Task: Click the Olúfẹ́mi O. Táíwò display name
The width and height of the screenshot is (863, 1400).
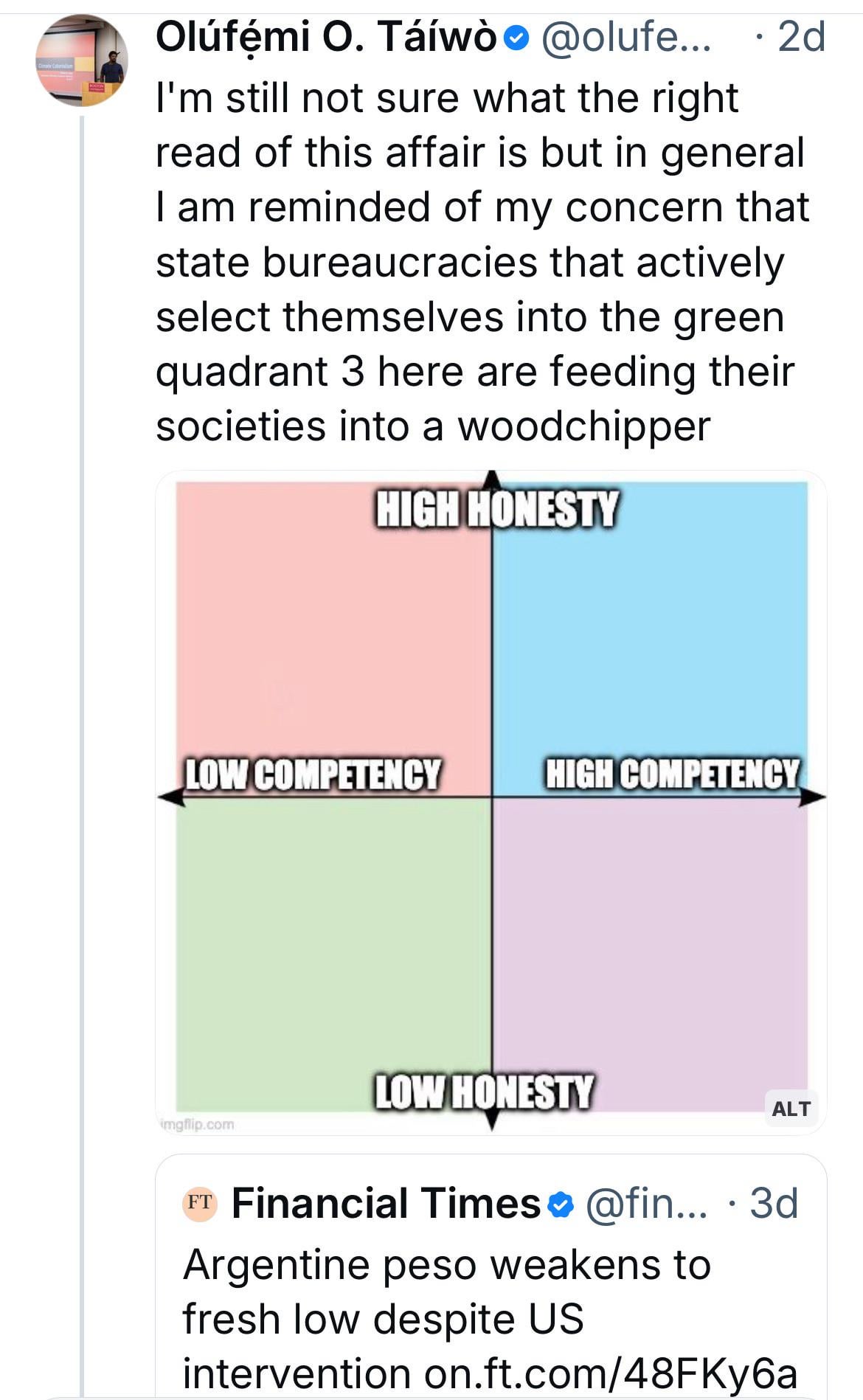Action: click(x=325, y=37)
